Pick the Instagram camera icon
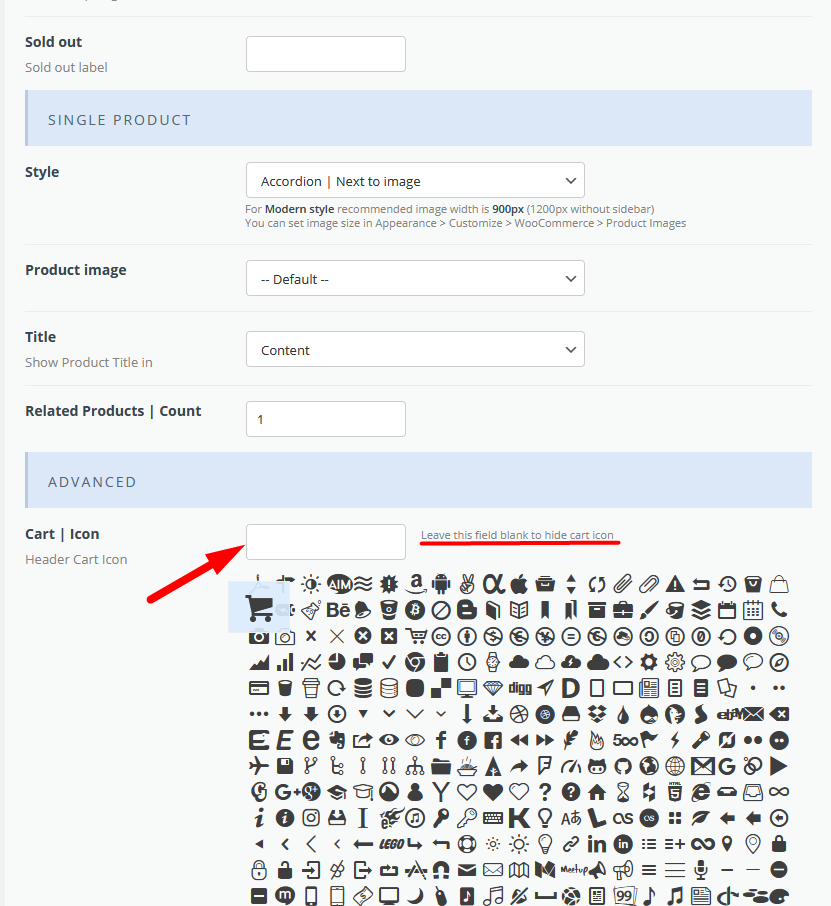 click(311, 818)
